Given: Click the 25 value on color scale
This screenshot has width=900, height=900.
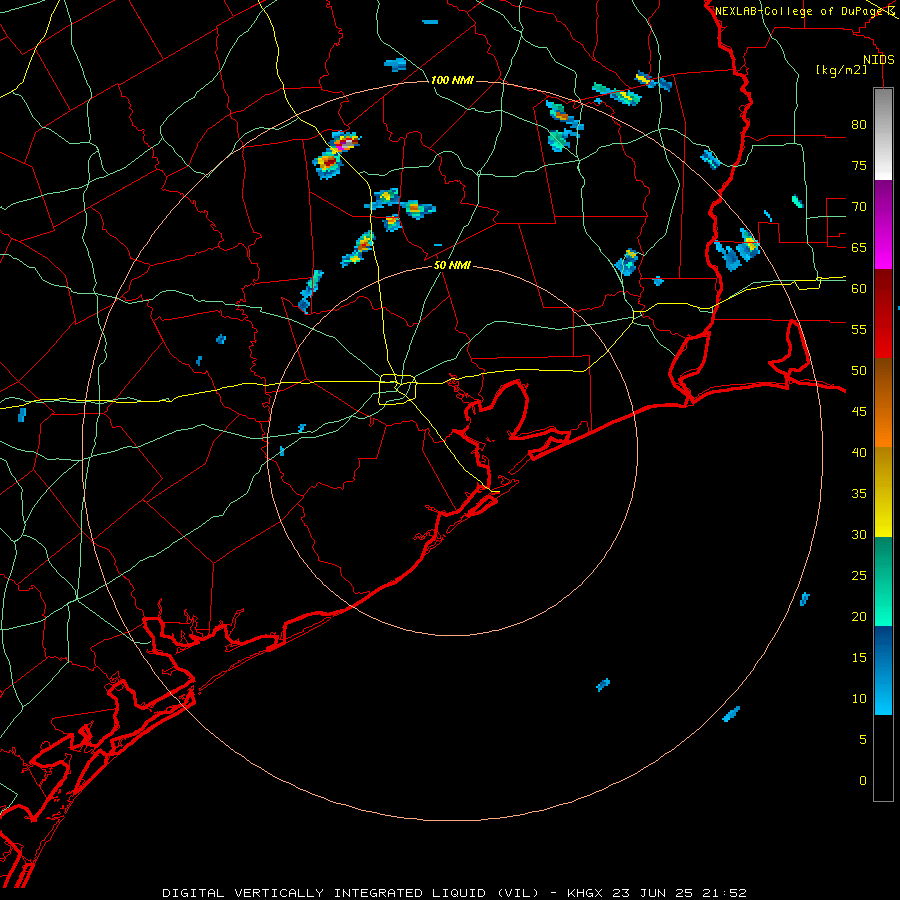Looking at the screenshot, I should (859, 576).
